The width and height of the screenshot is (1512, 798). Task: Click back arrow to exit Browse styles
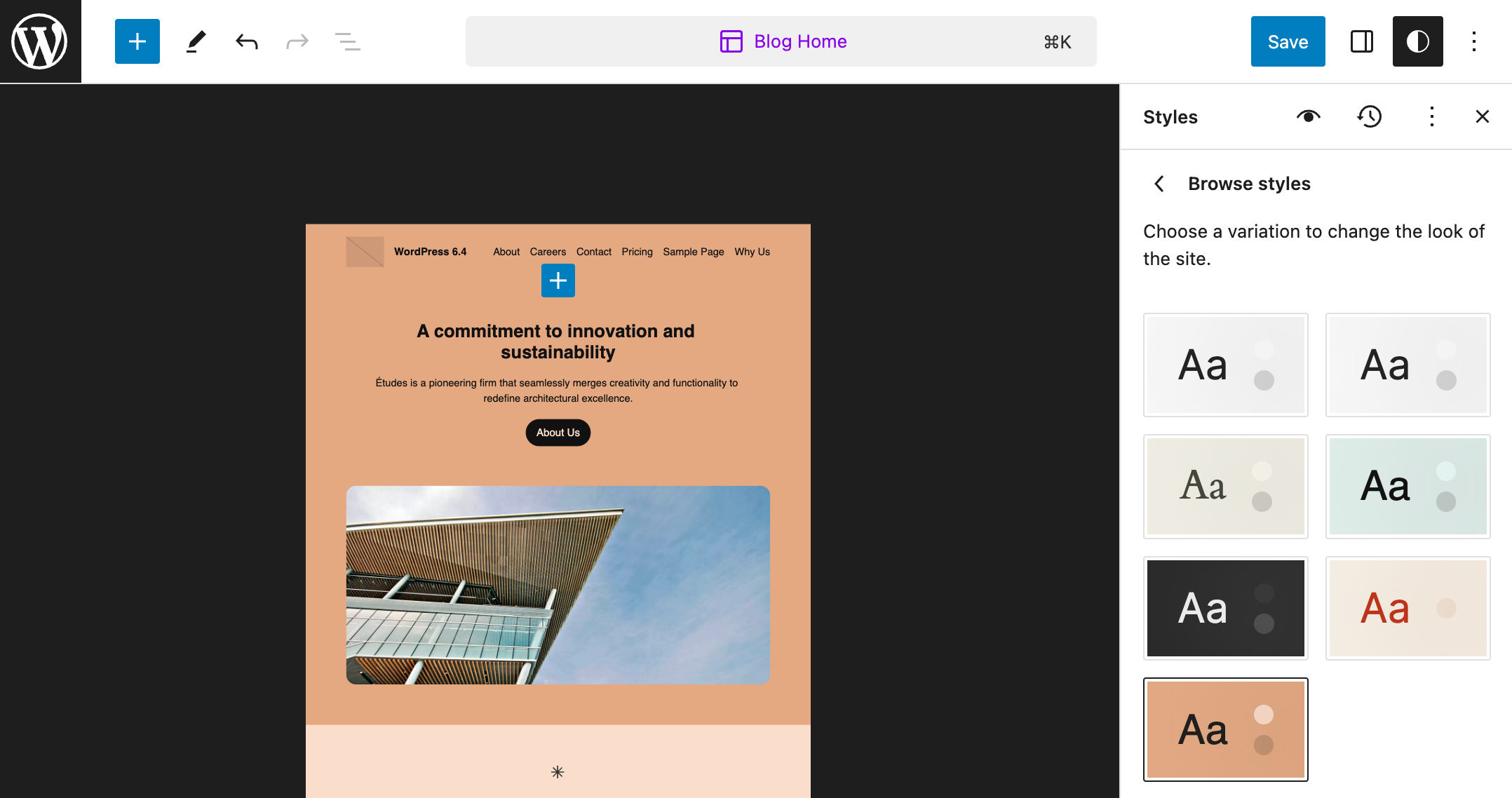click(x=1159, y=184)
